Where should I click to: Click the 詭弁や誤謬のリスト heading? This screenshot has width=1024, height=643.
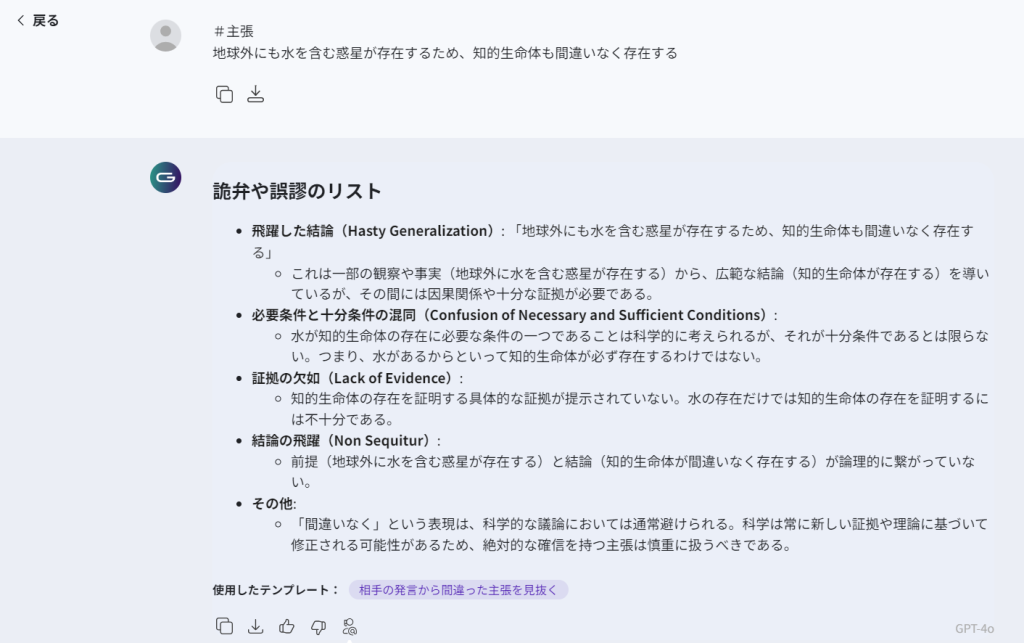(297, 191)
